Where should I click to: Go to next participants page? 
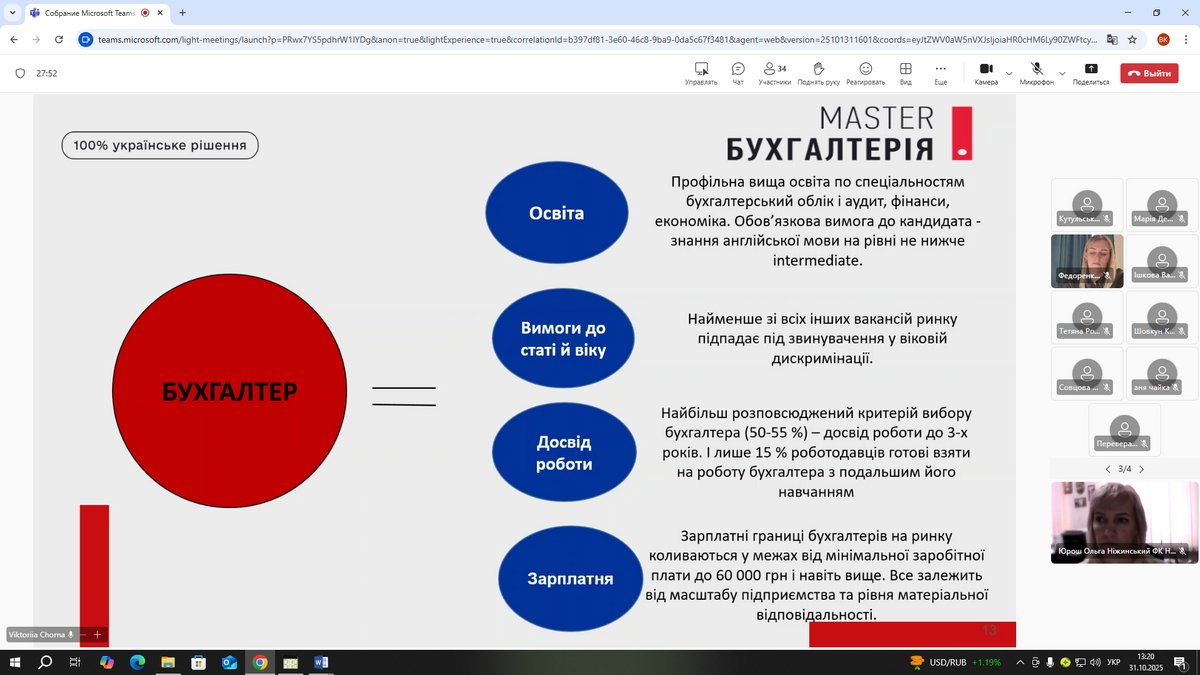pos(1142,469)
